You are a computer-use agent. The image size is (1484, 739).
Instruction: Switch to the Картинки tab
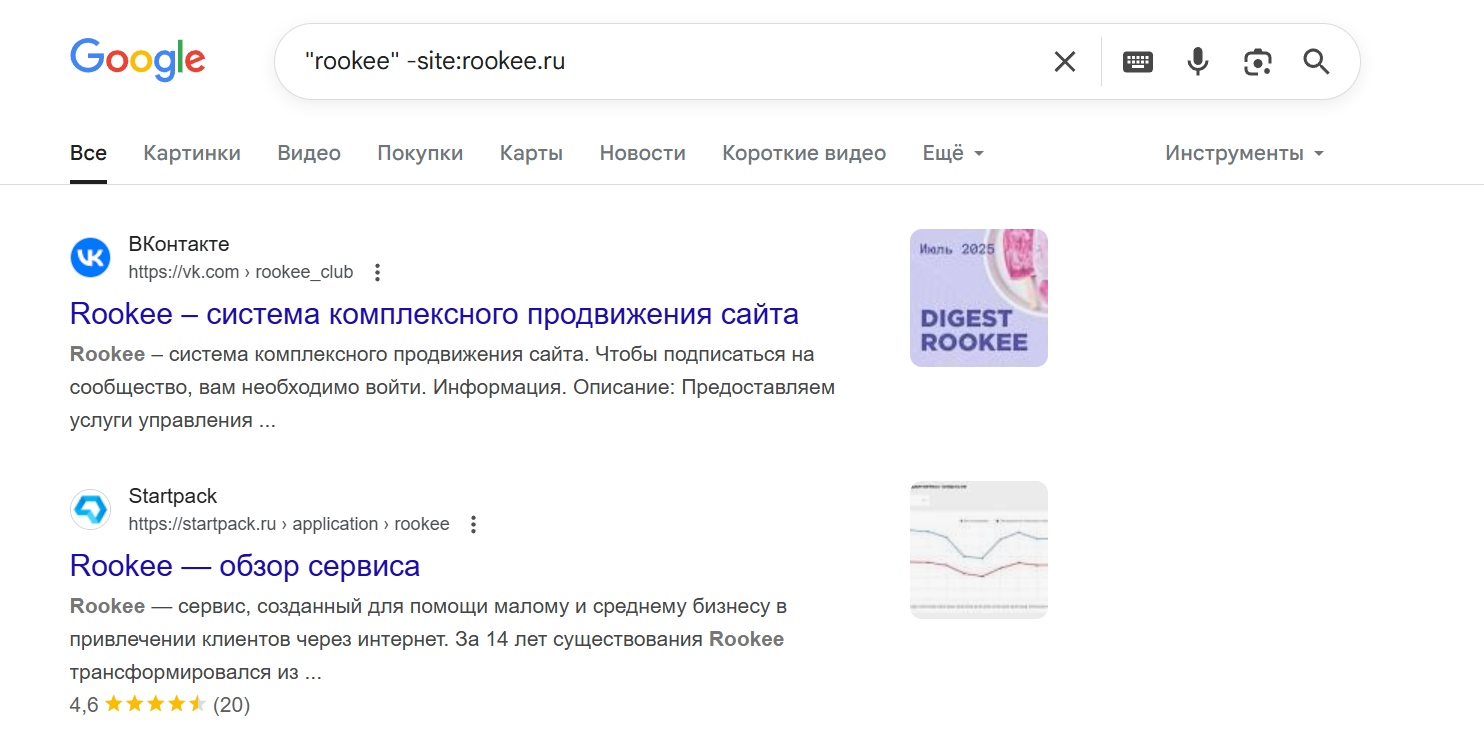(x=191, y=152)
